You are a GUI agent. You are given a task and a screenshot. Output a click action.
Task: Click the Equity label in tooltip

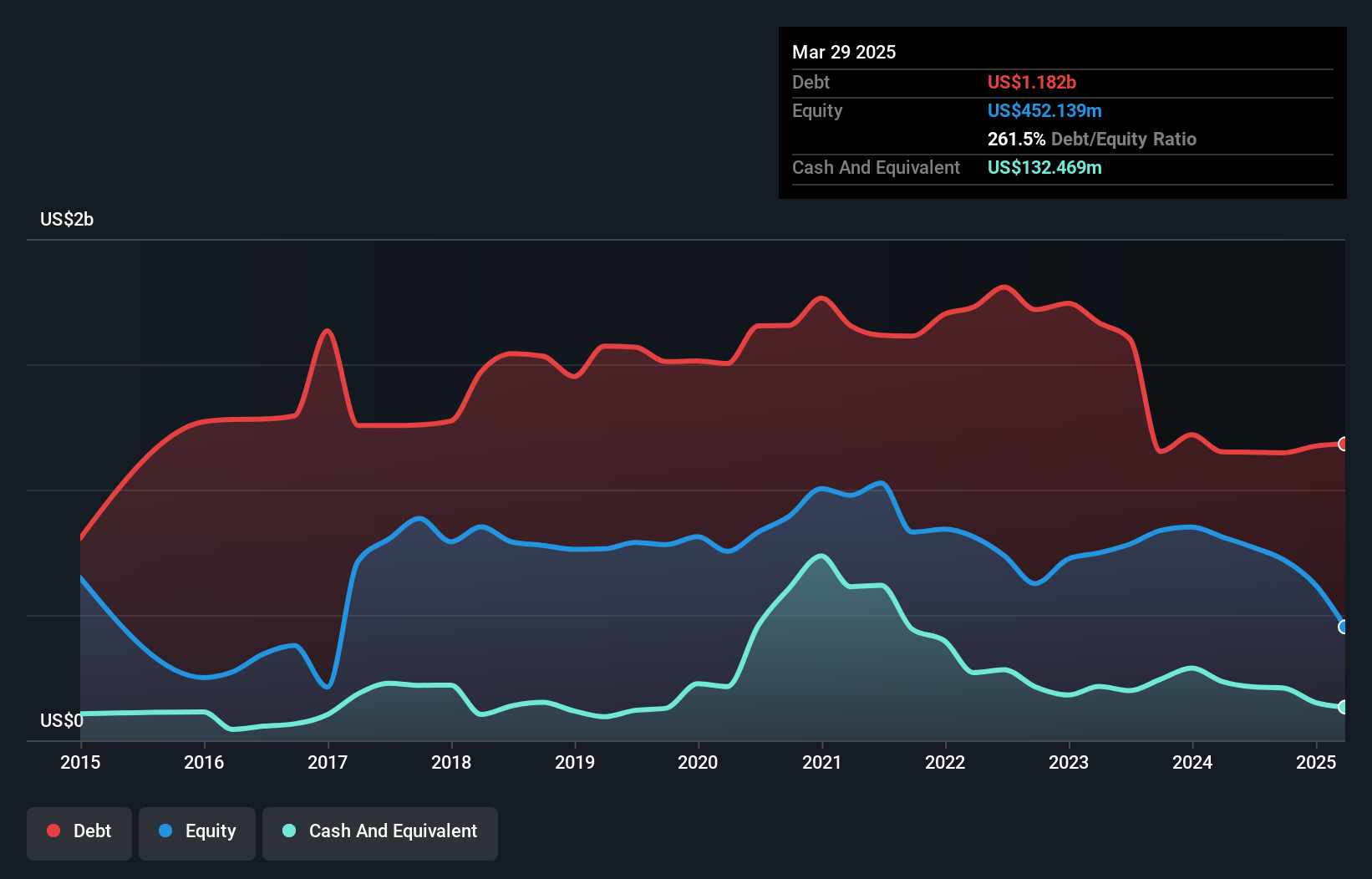click(817, 110)
